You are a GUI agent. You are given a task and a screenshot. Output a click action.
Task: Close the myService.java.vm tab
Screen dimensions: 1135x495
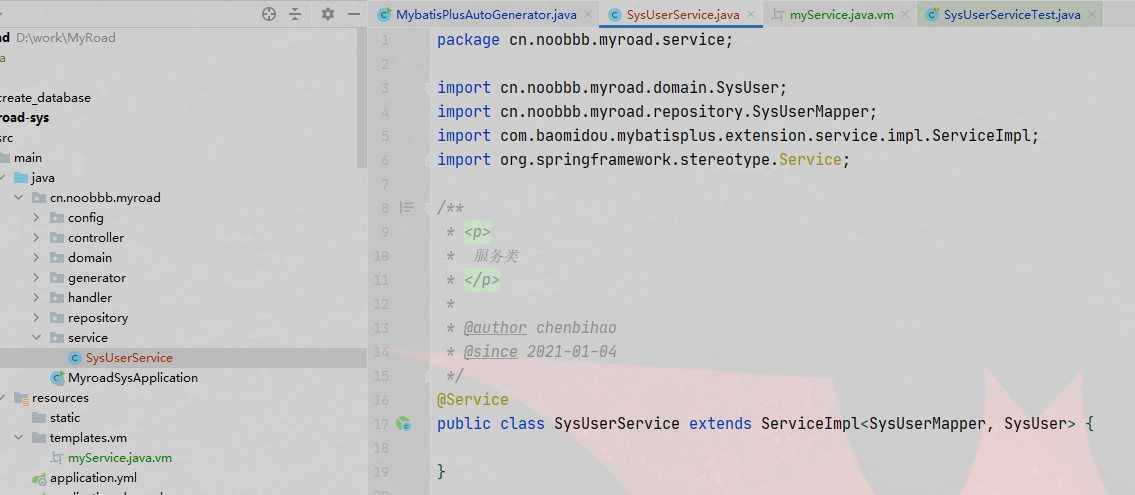(904, 15)
